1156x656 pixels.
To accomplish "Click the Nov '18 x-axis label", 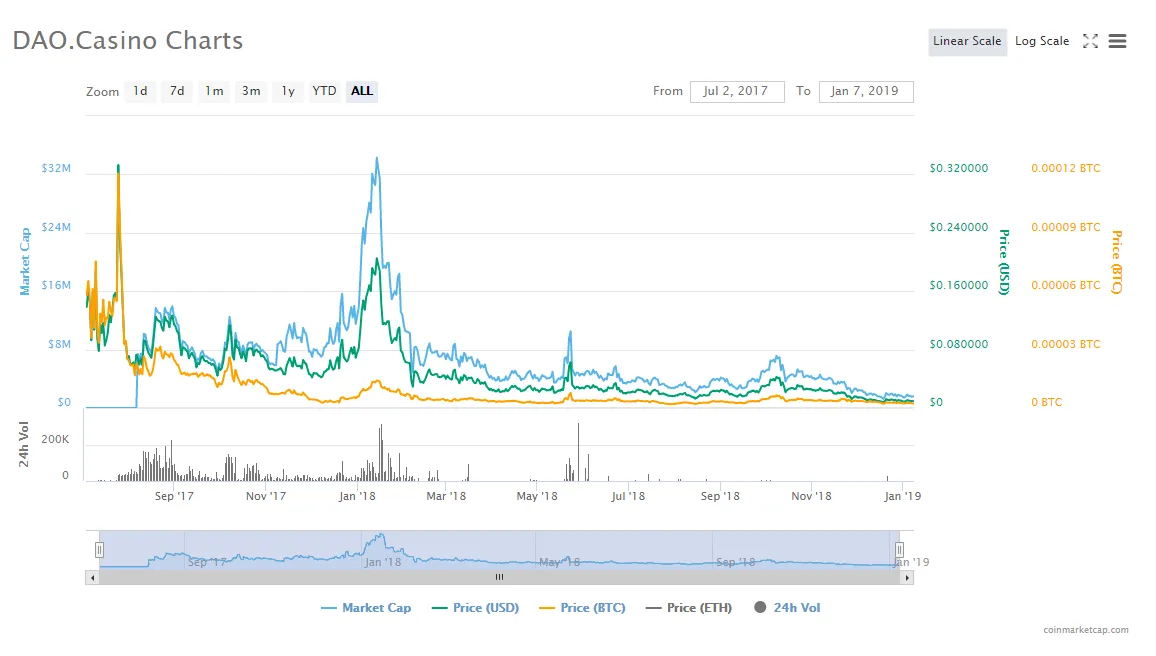I will click(811, 496).
